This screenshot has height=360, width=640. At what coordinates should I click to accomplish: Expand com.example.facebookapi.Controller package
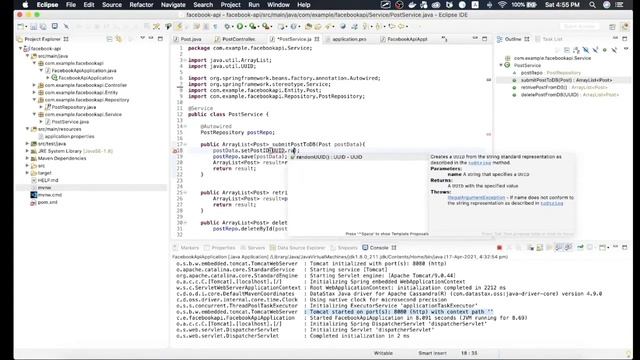tap(34, 85)
